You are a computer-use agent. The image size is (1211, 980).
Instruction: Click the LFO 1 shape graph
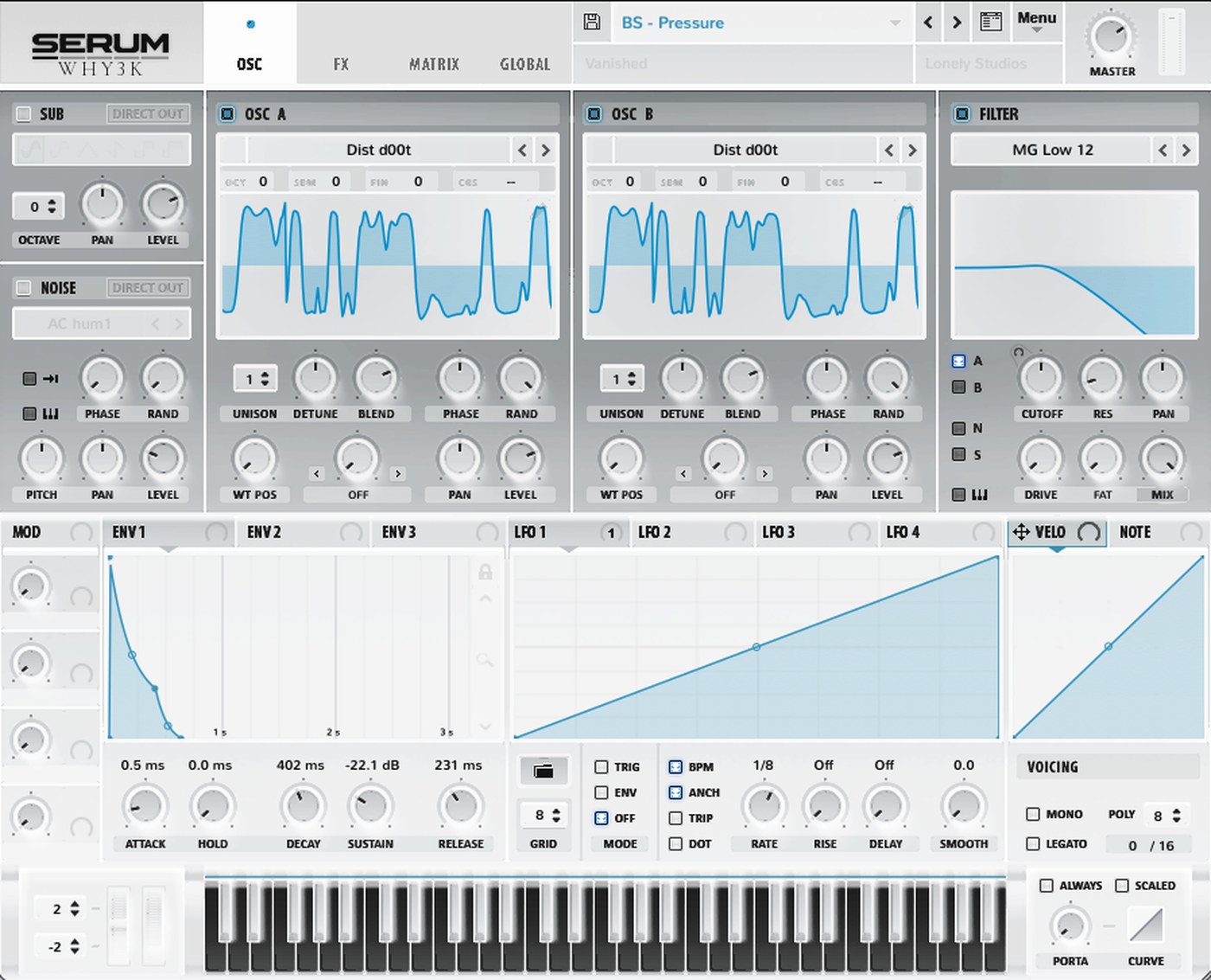pyautogui.click(x=756, y=647)
